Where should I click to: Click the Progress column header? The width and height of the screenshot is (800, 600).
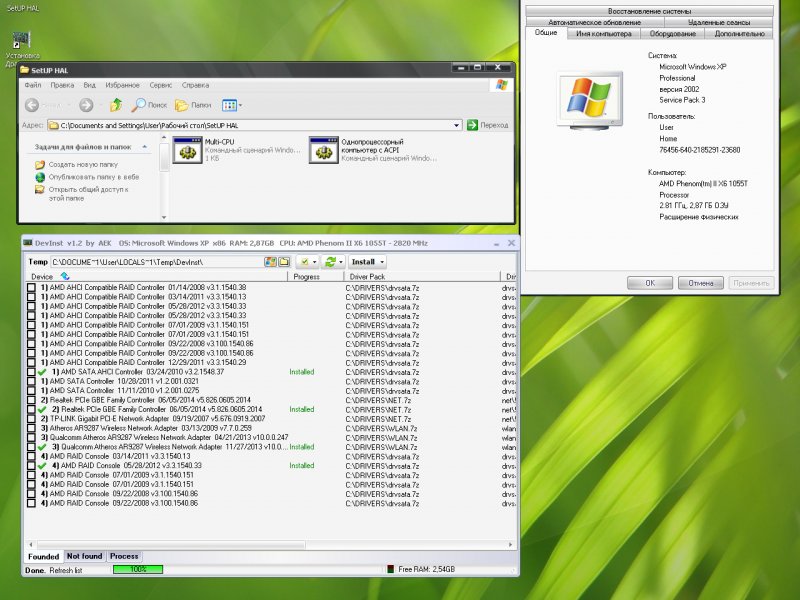coord(316,277)
